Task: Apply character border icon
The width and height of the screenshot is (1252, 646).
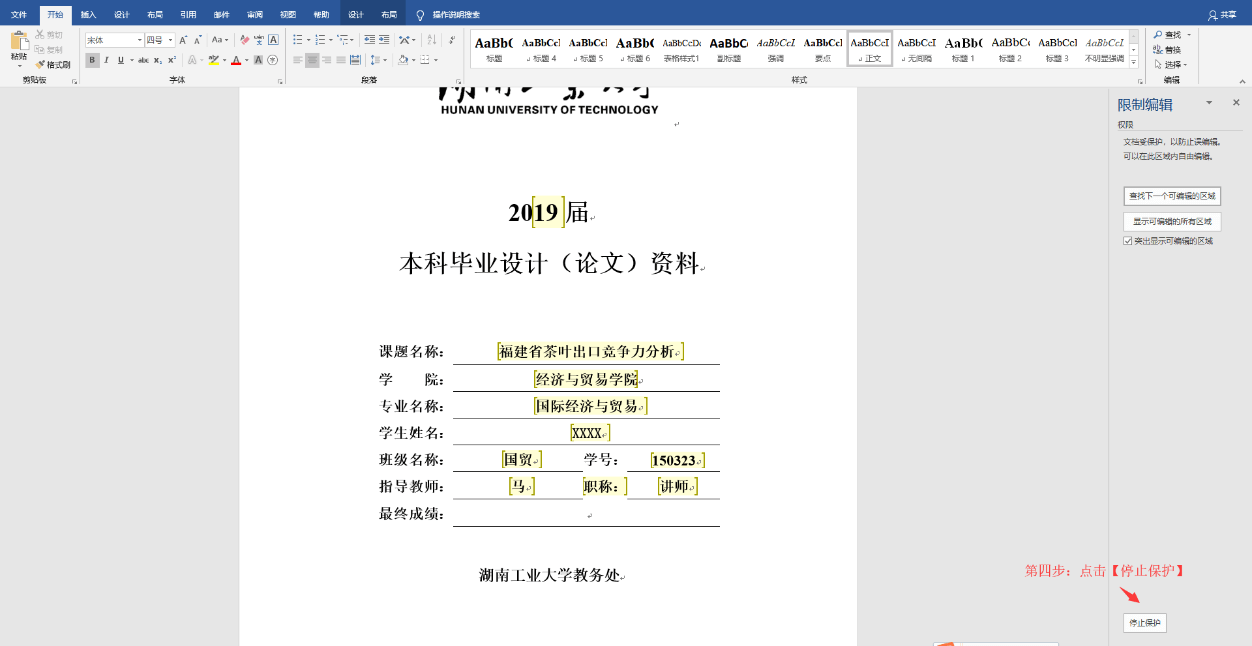Action: (x=273, y=40)
